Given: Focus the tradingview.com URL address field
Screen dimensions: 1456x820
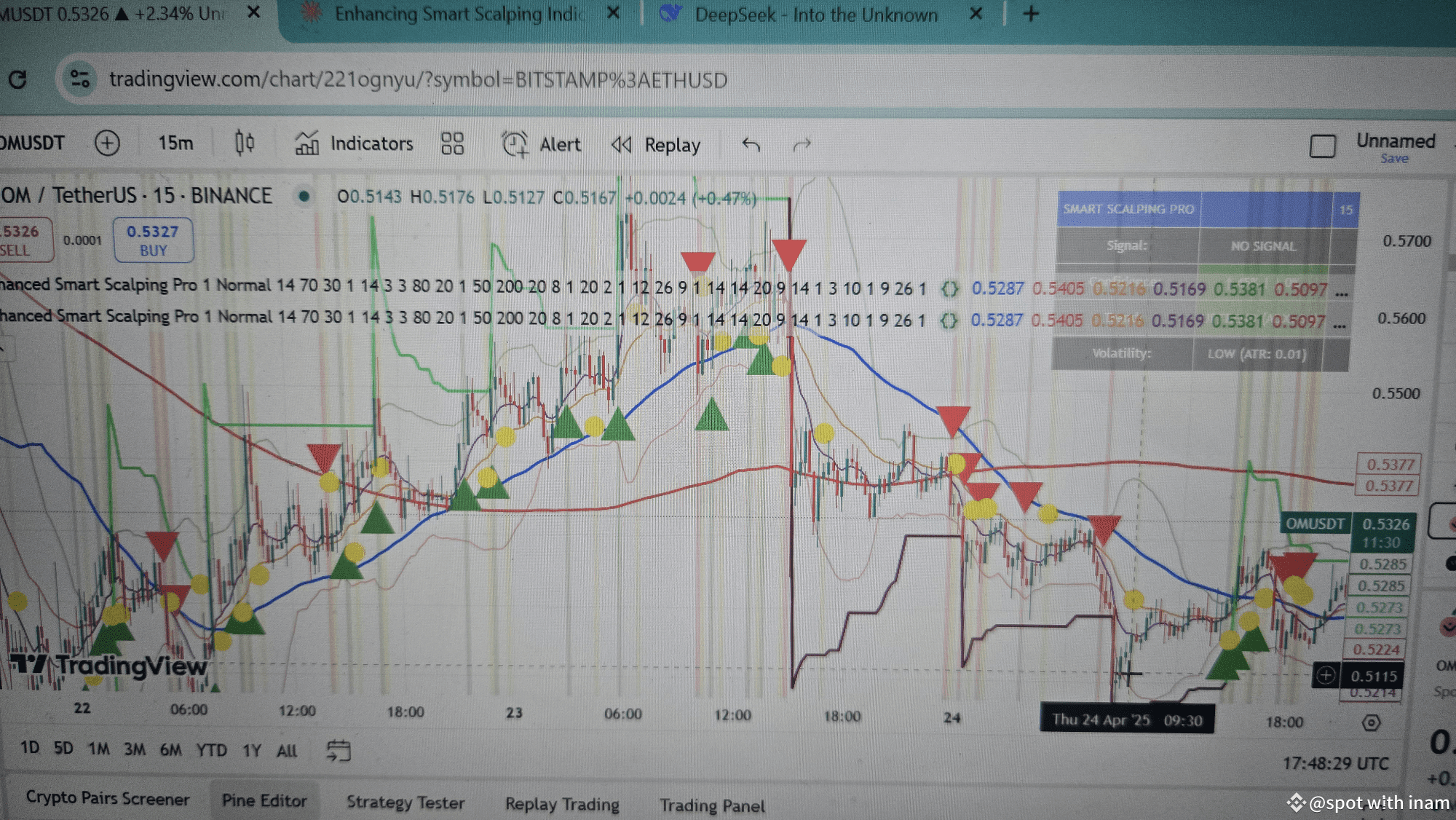Looking at the screenshot, I should [x=418, y=79].
